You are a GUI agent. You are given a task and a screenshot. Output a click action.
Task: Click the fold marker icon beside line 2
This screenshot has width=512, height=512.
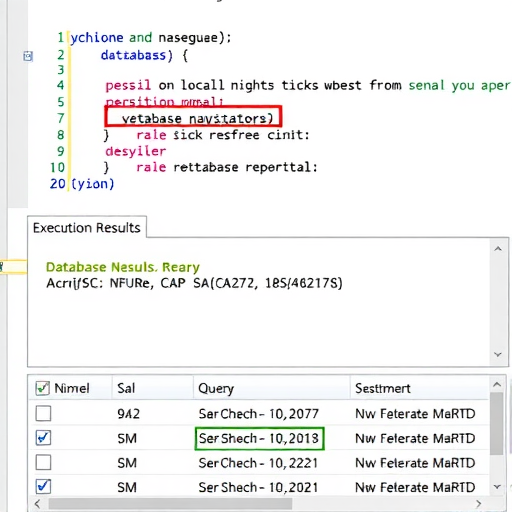[28, 56]
